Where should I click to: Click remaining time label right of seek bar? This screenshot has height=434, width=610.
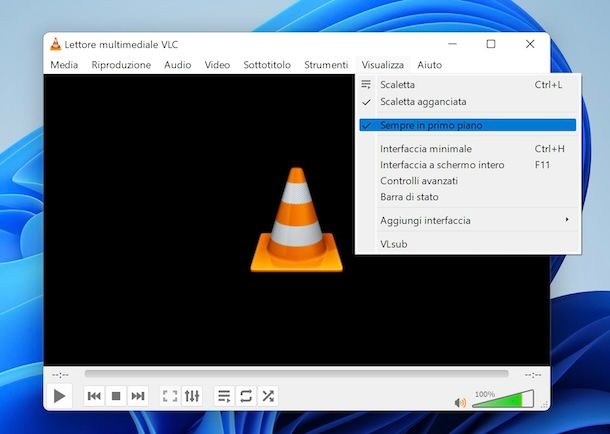[533, 375]
